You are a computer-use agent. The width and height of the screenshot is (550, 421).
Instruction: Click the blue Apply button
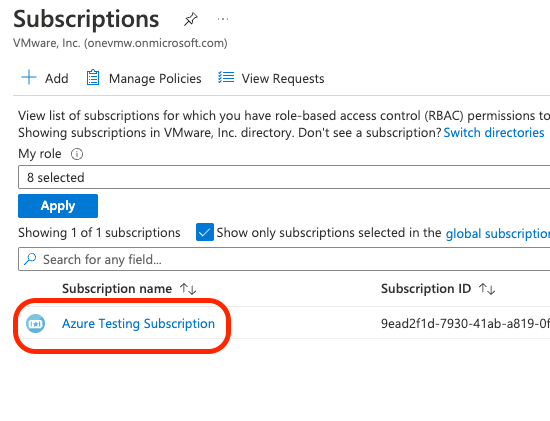(x=58, y=206)
